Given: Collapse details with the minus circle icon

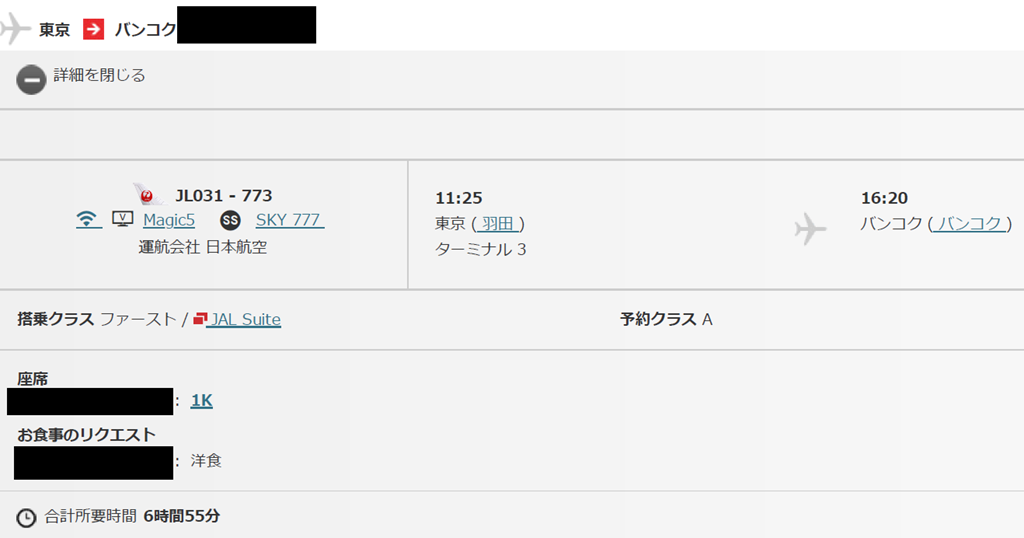Looking at the screenshot, I should pos(31,80).
